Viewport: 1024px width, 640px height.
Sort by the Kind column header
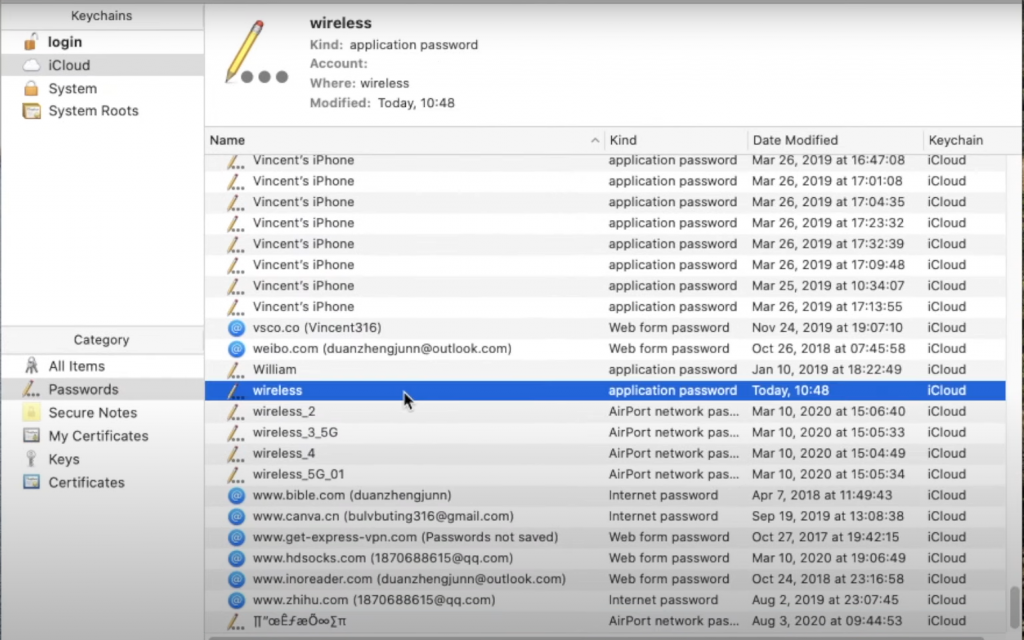(x=623, y=140)
